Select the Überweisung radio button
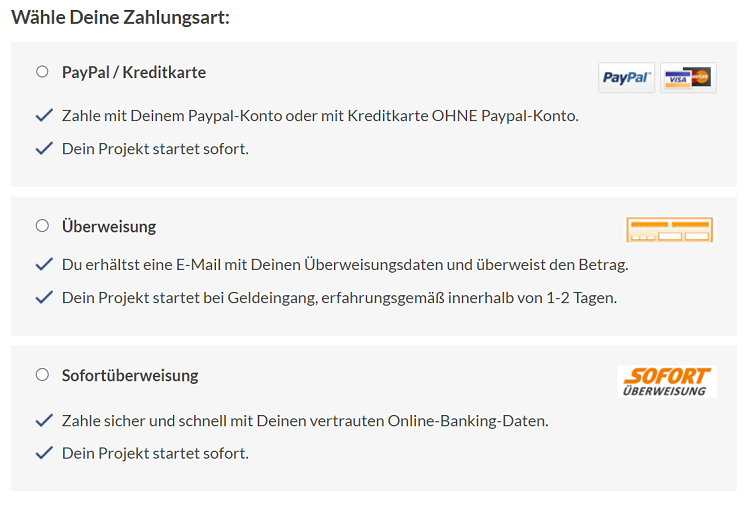 point(42,226)
